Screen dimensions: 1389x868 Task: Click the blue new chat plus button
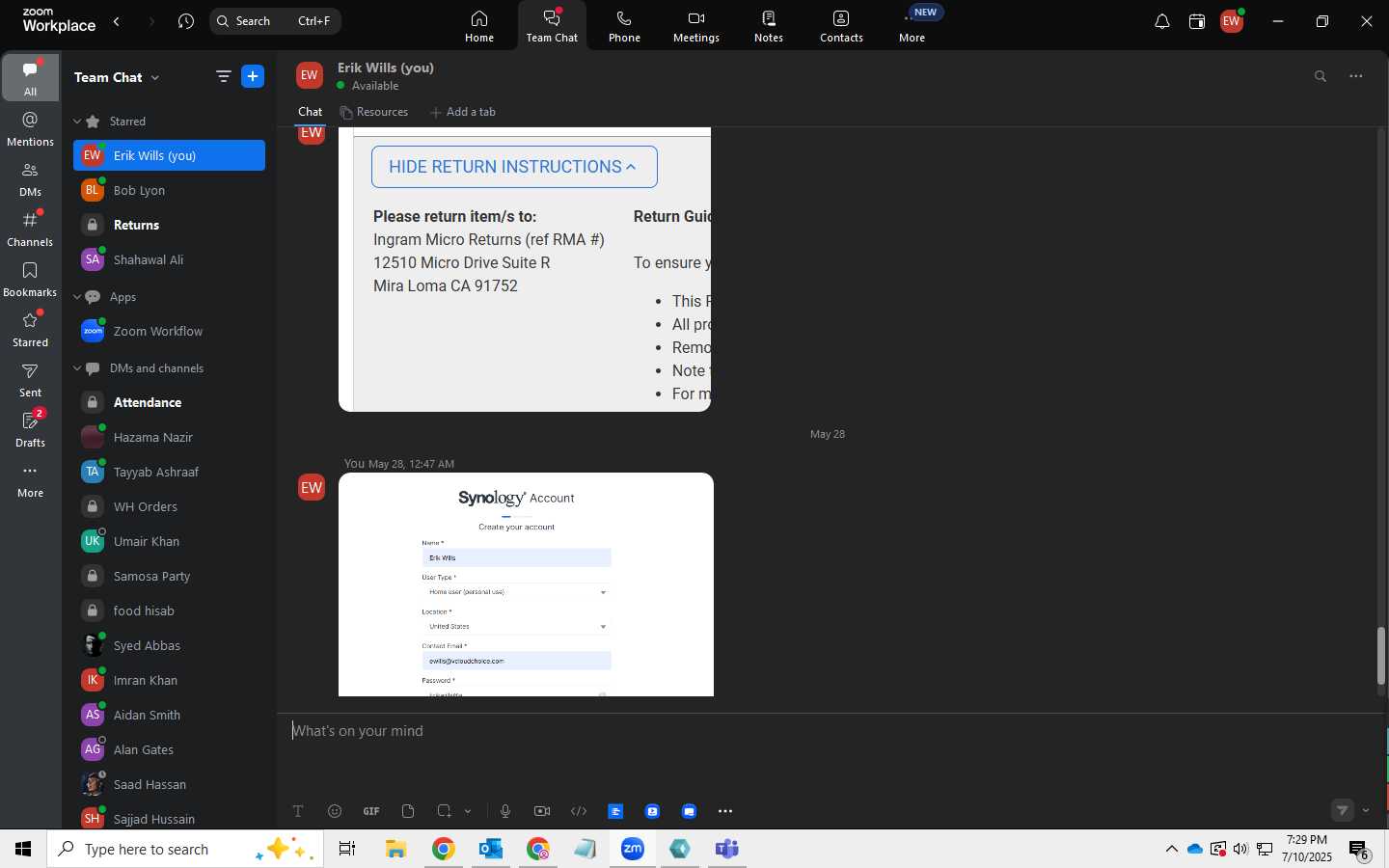click(253, 76)
